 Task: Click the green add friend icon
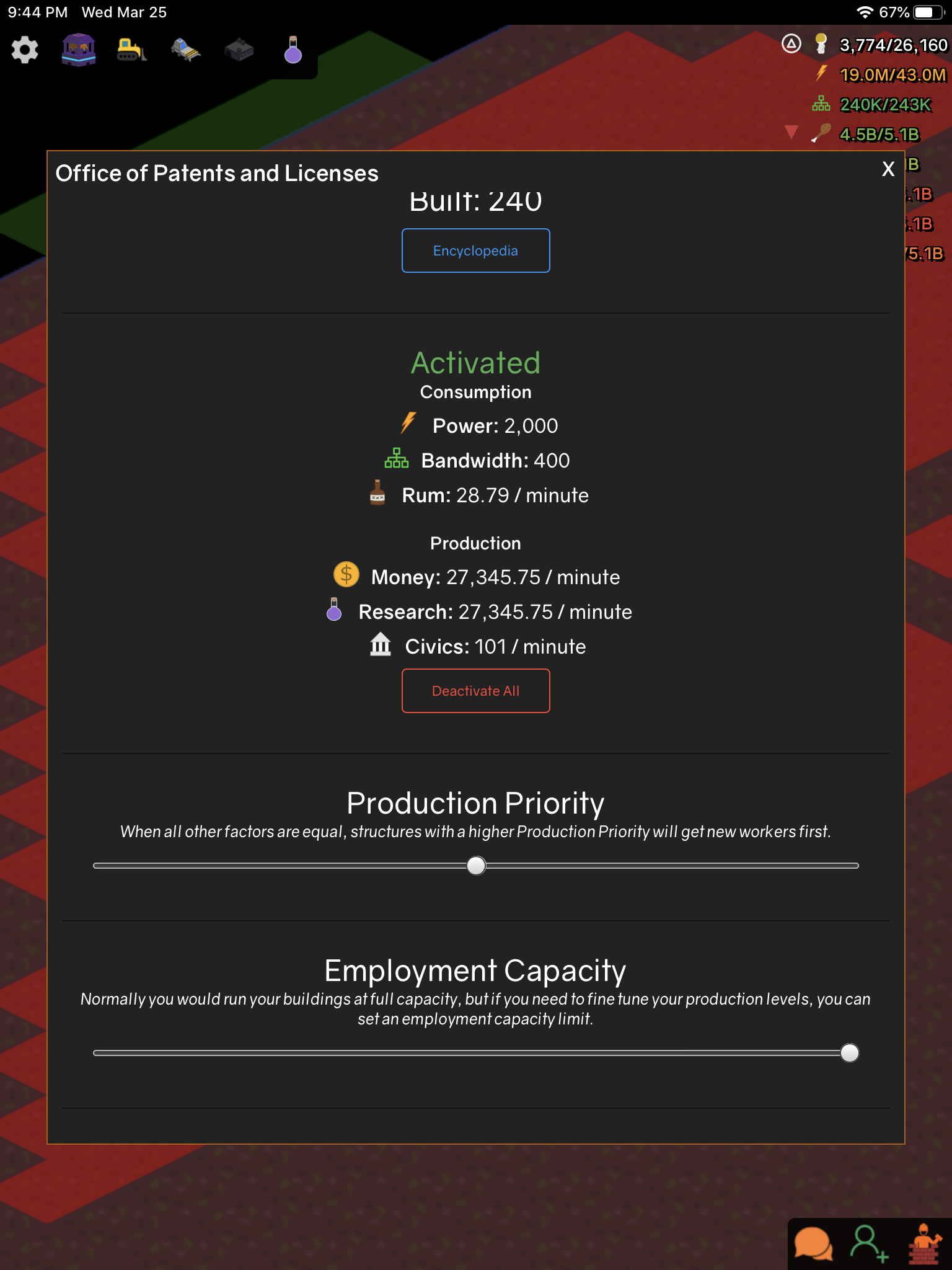coord(869,1244)
